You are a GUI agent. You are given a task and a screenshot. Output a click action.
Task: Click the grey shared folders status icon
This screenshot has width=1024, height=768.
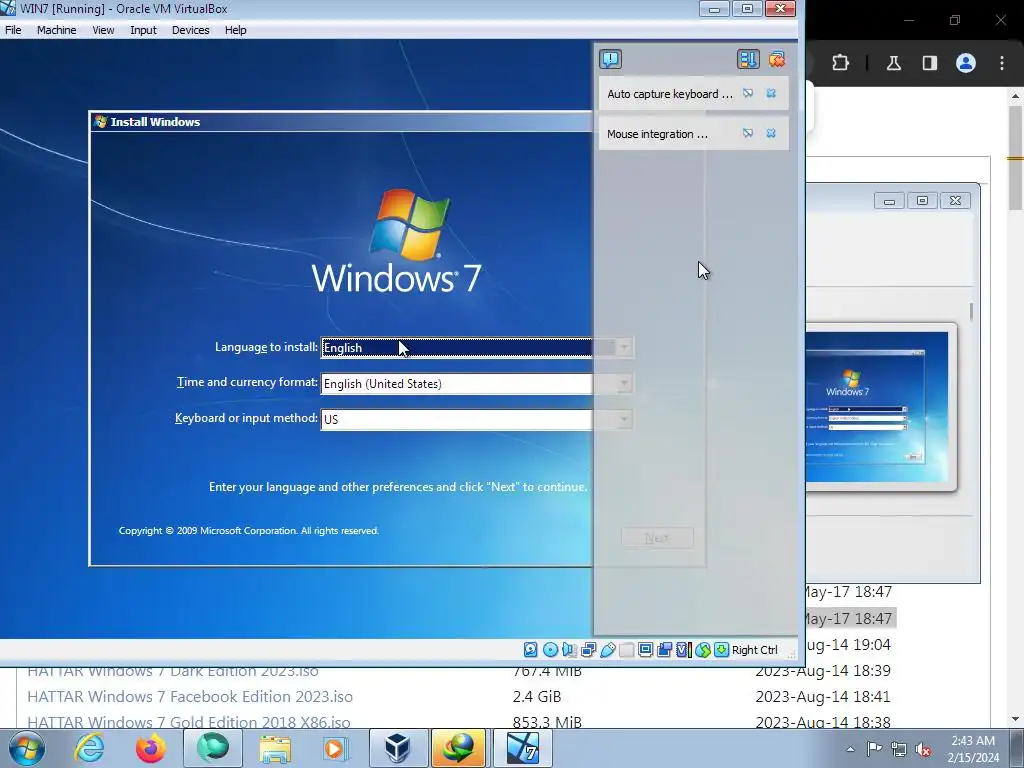pyautogui.click(x=626, y=650)
